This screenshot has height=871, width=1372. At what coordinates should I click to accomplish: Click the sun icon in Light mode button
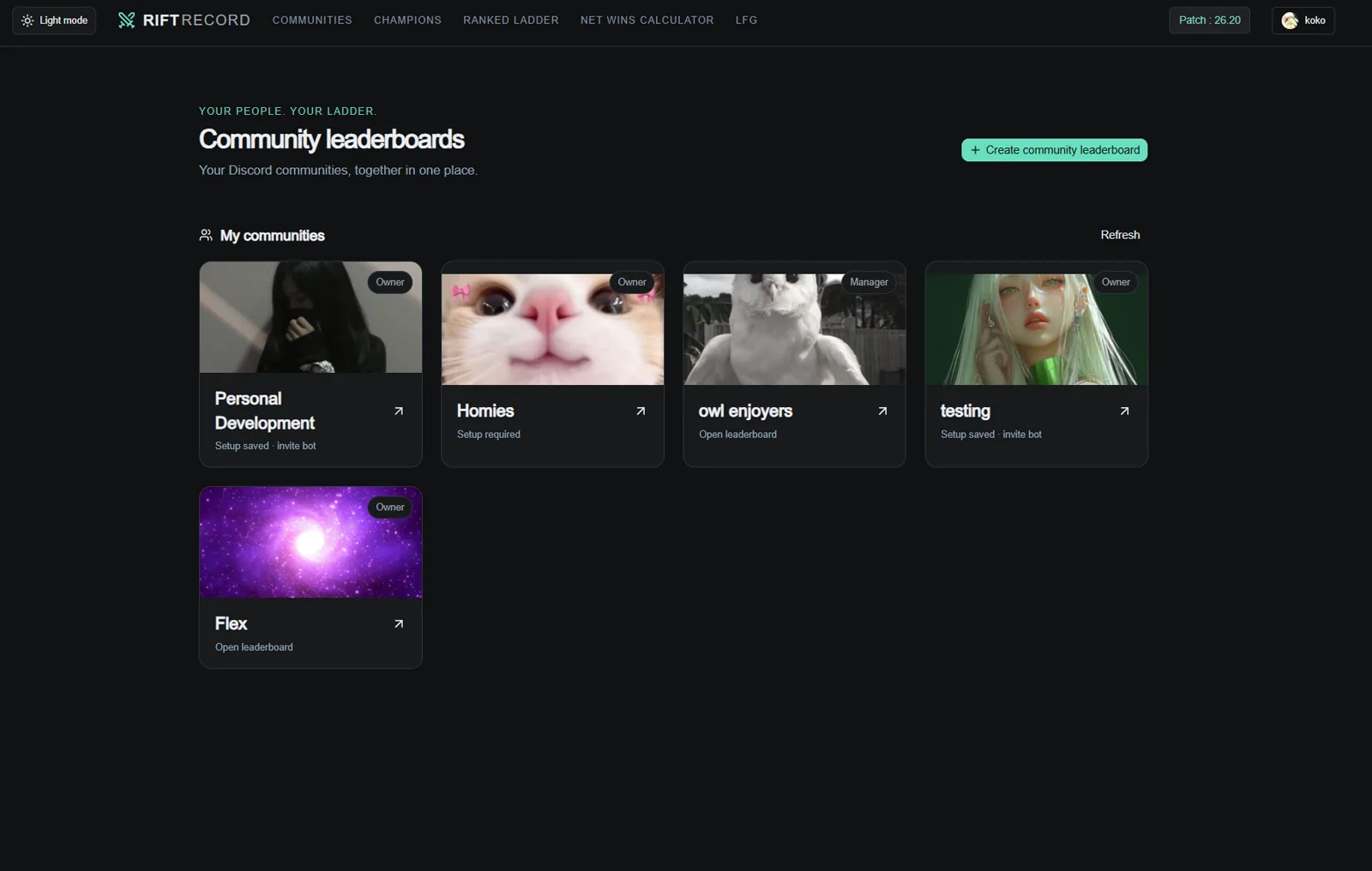point(27,21)
